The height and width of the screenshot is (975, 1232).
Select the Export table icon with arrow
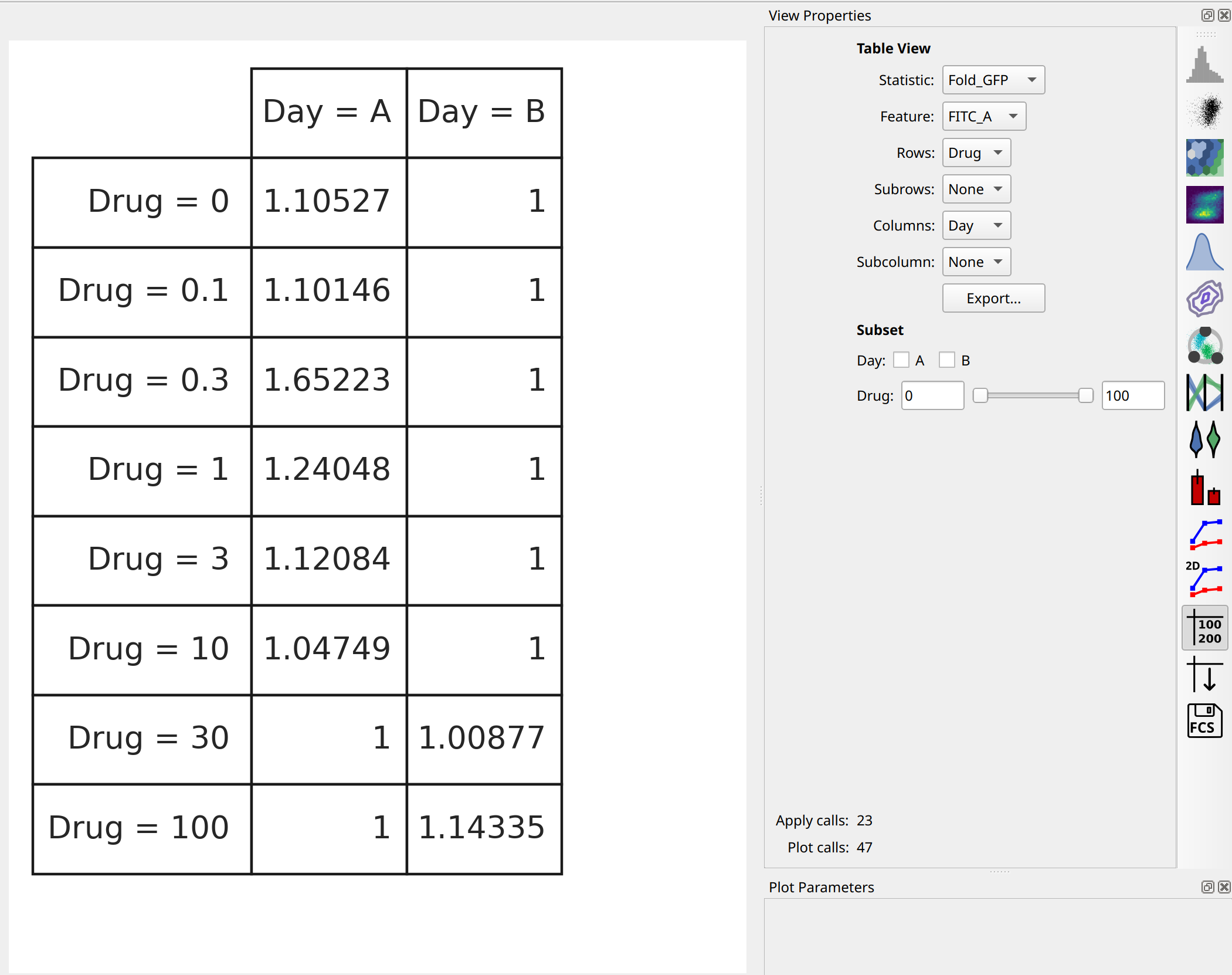(x=1204, y=674)
